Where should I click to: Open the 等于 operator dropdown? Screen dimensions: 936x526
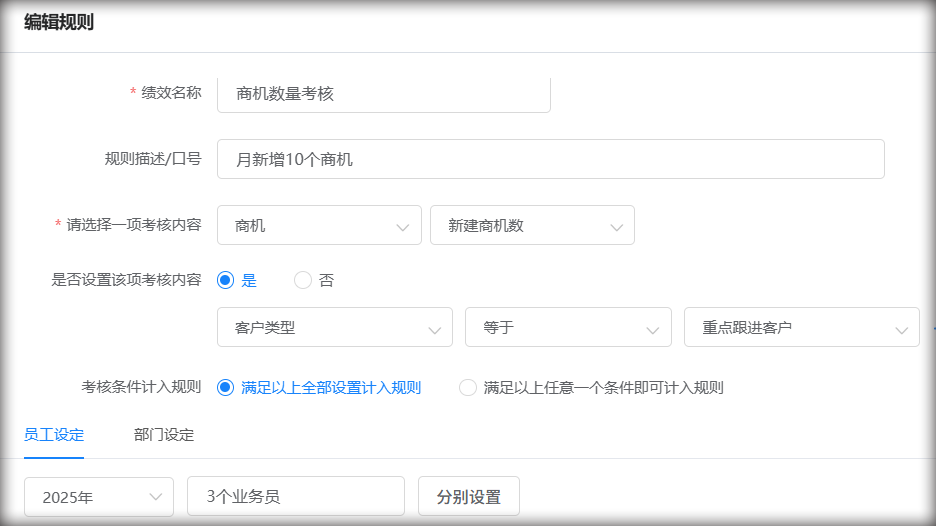coord(568,327)
